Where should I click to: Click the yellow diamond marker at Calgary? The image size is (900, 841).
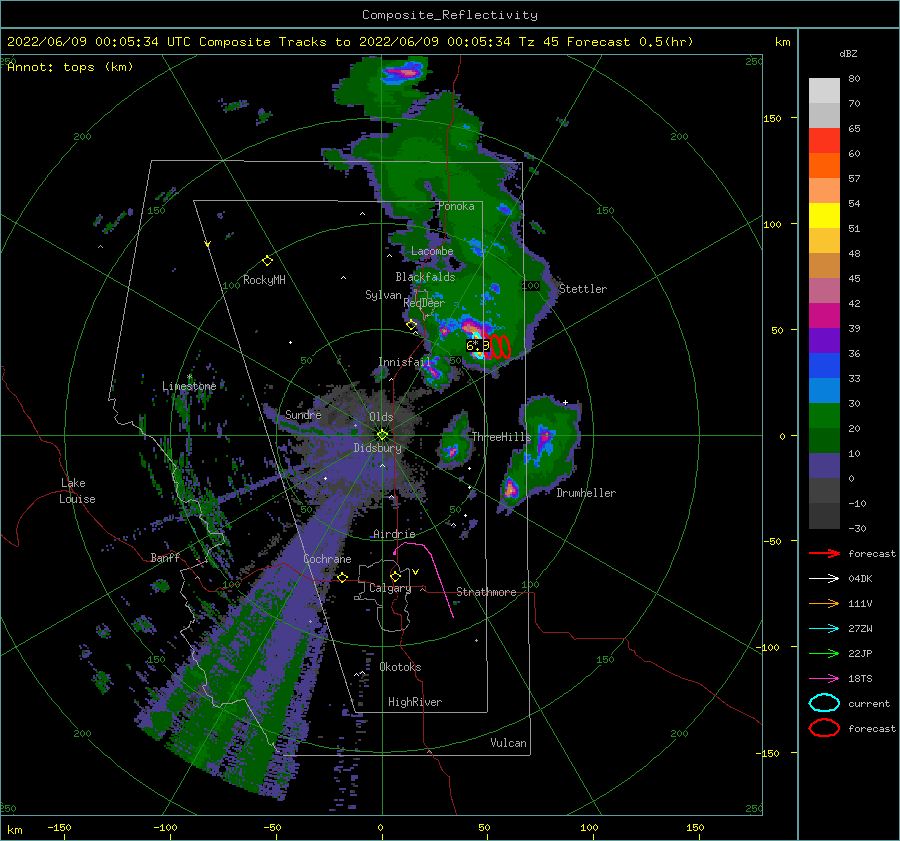(x=395, y=576)
